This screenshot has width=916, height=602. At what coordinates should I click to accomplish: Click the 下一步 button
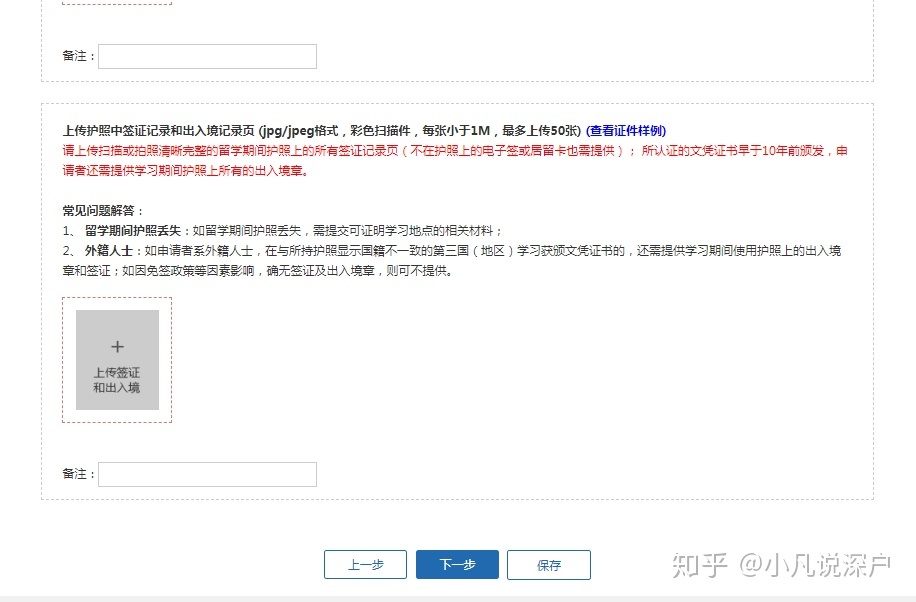(457, 565)
